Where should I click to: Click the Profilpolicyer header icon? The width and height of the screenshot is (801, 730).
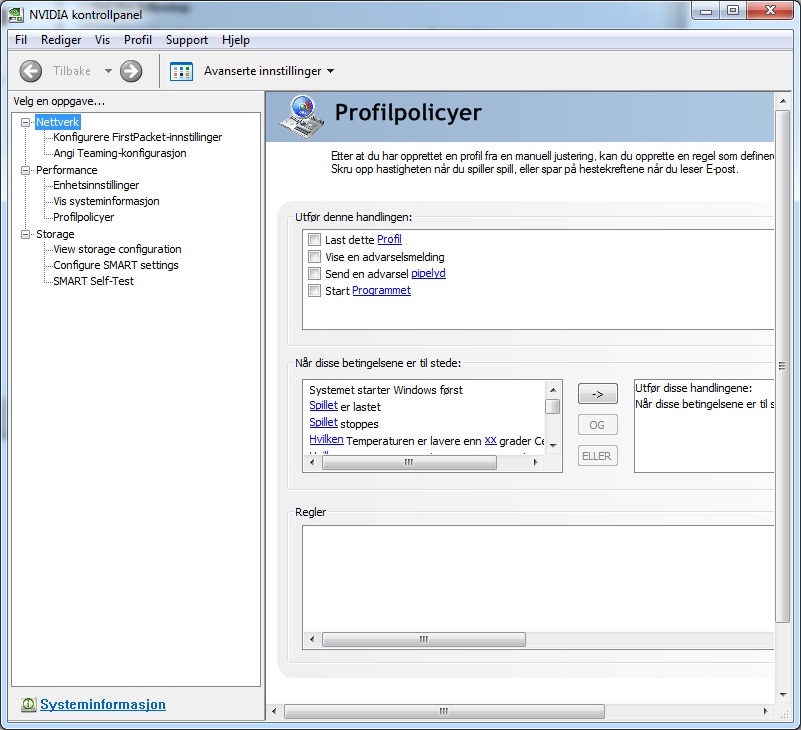pyautogui.click(x=302, y=117)
